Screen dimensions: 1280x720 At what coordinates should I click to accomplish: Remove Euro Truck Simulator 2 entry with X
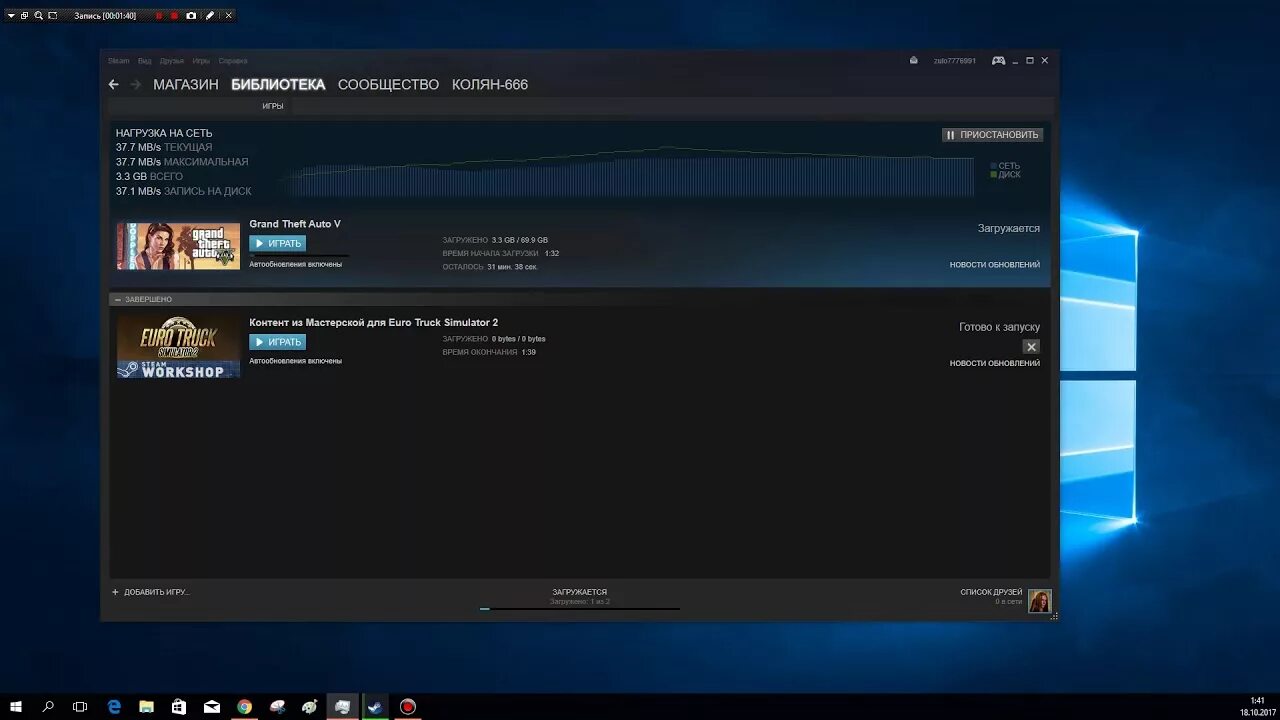(1031, 347)
